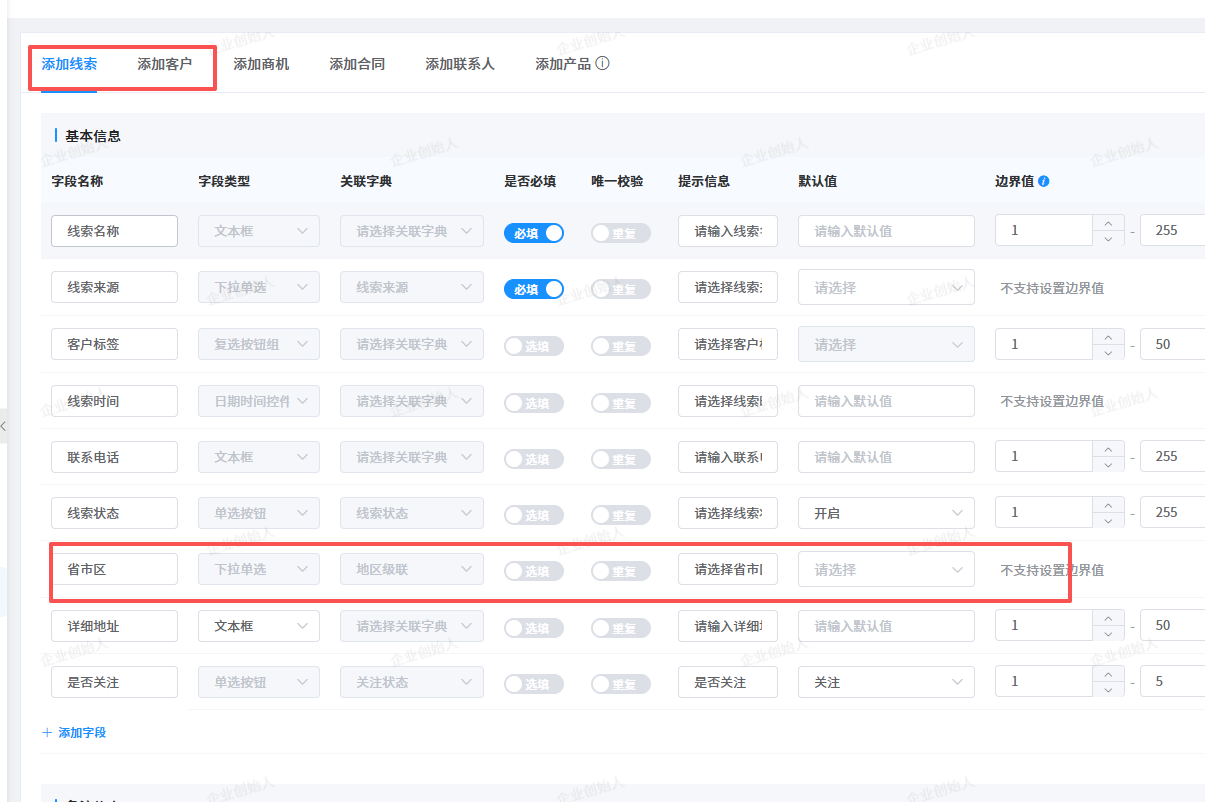Open the 字段类型 dropdown for 详细地址
This screenshot has height=802, width=1205.
(x=259, y=626)
